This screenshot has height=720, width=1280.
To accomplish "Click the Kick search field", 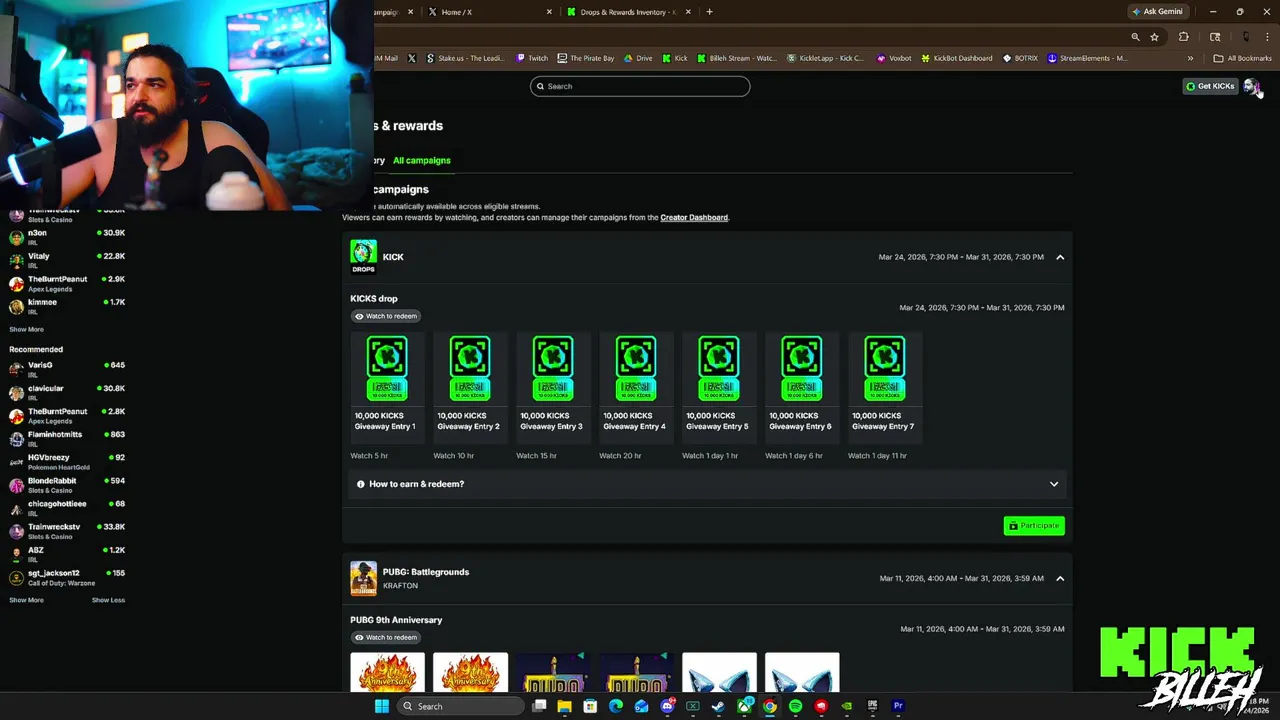I will [640, 86].
